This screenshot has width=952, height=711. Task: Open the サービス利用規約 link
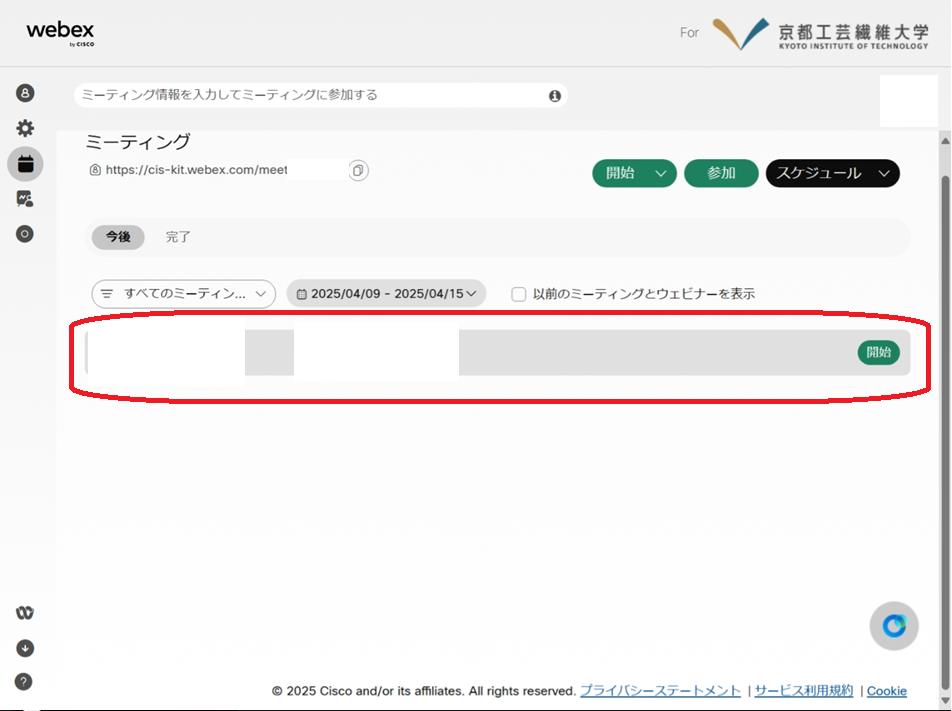[x=803, y=691]
